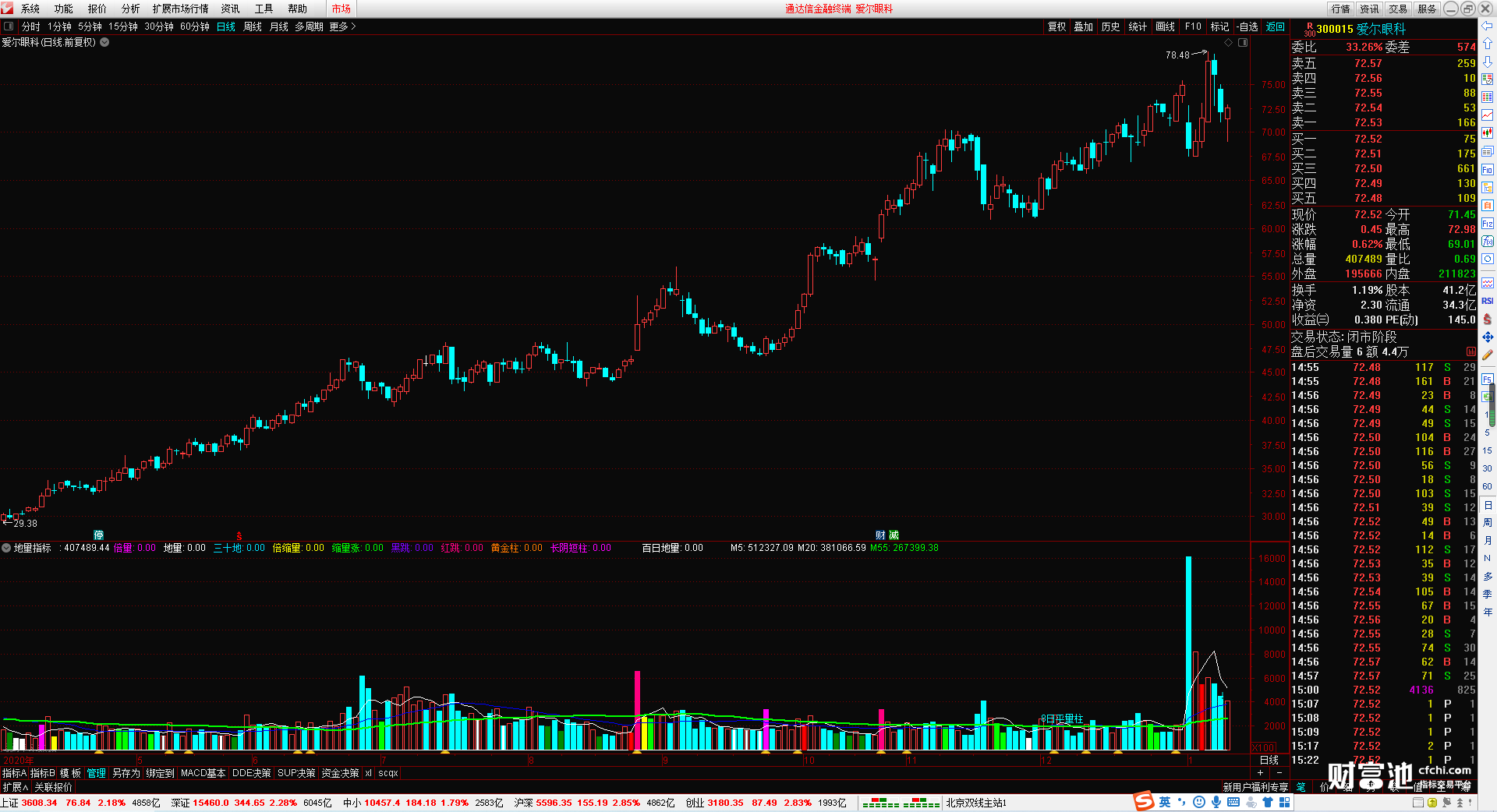This screenshot has height=812, width=1497.
Task: Expand the 更多 periods dropdown
Action: click(x=342, y=26)
